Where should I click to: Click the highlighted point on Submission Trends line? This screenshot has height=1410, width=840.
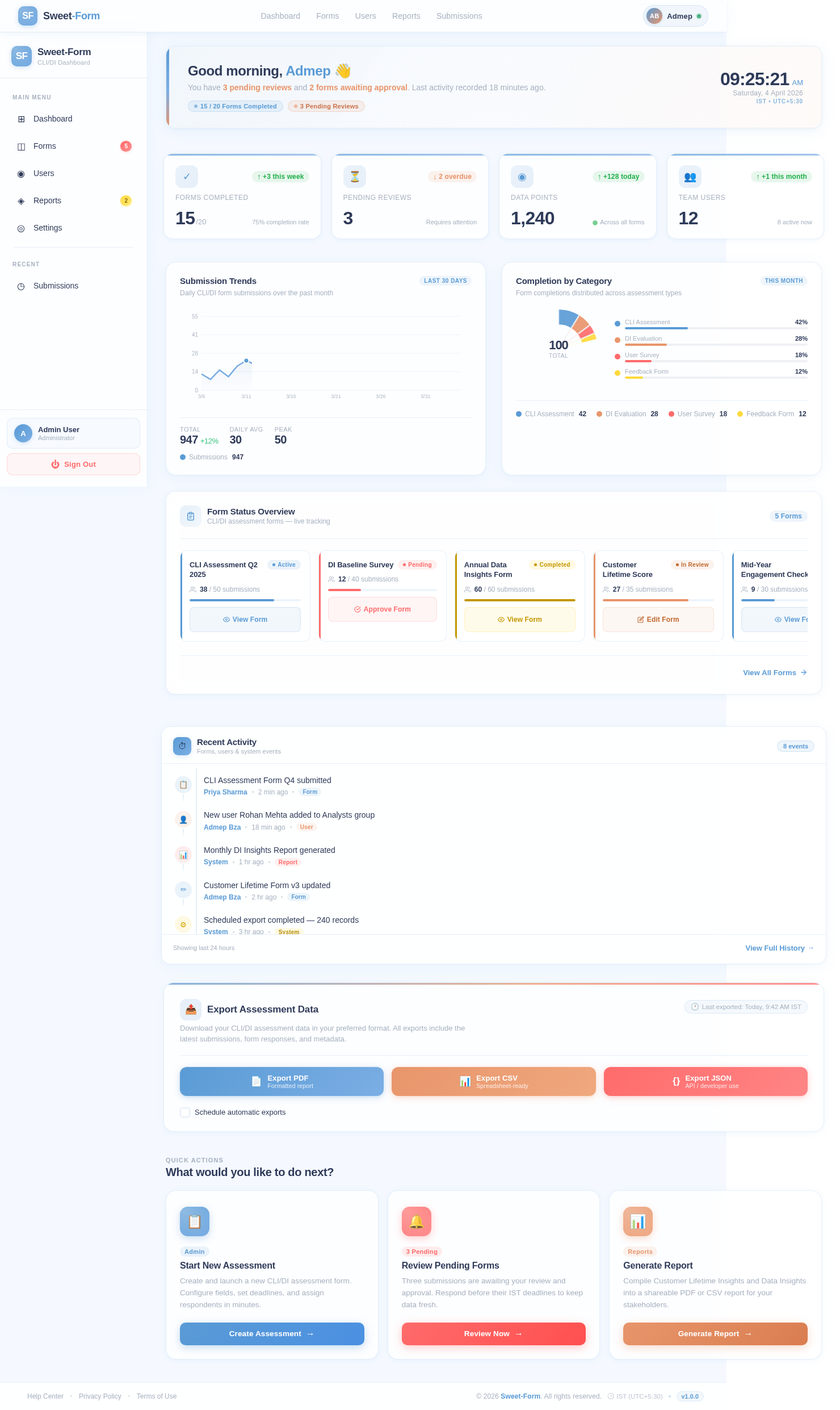[246, 361]
